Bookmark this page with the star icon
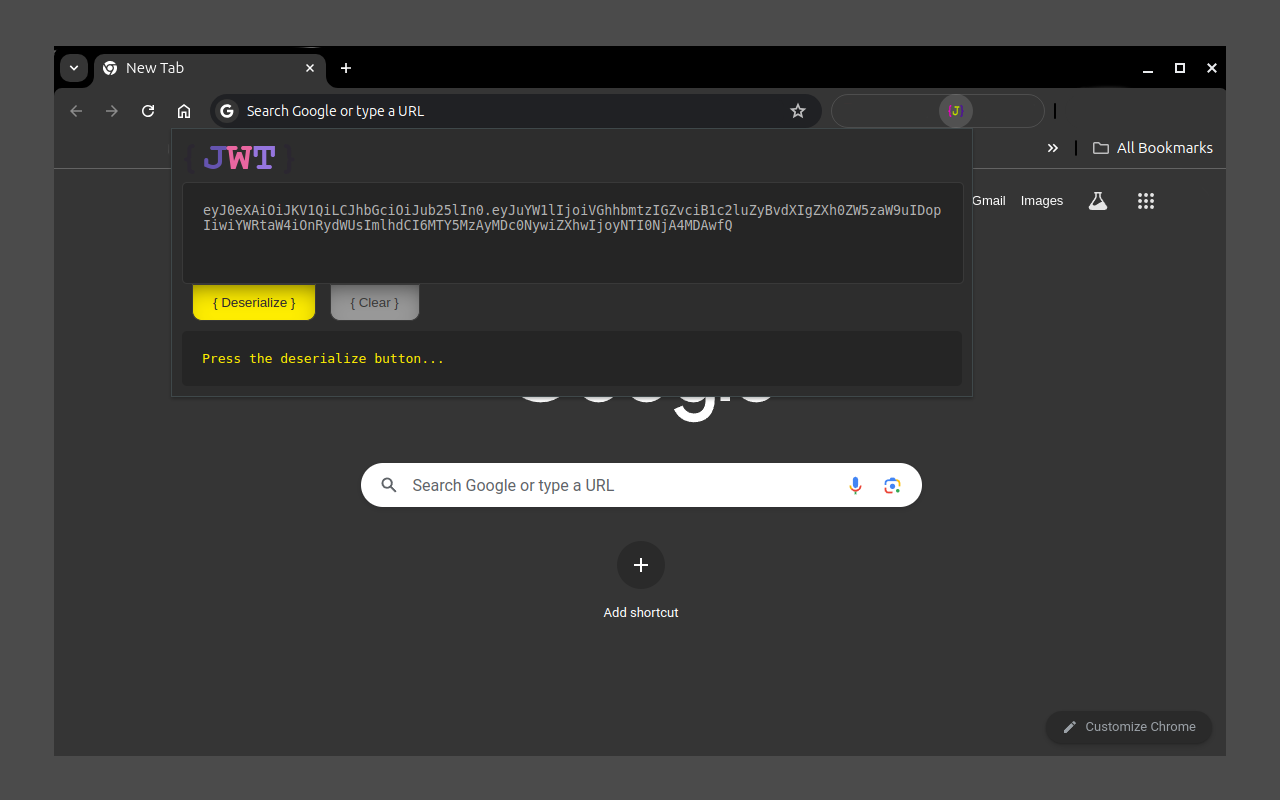 click(797, 111)
